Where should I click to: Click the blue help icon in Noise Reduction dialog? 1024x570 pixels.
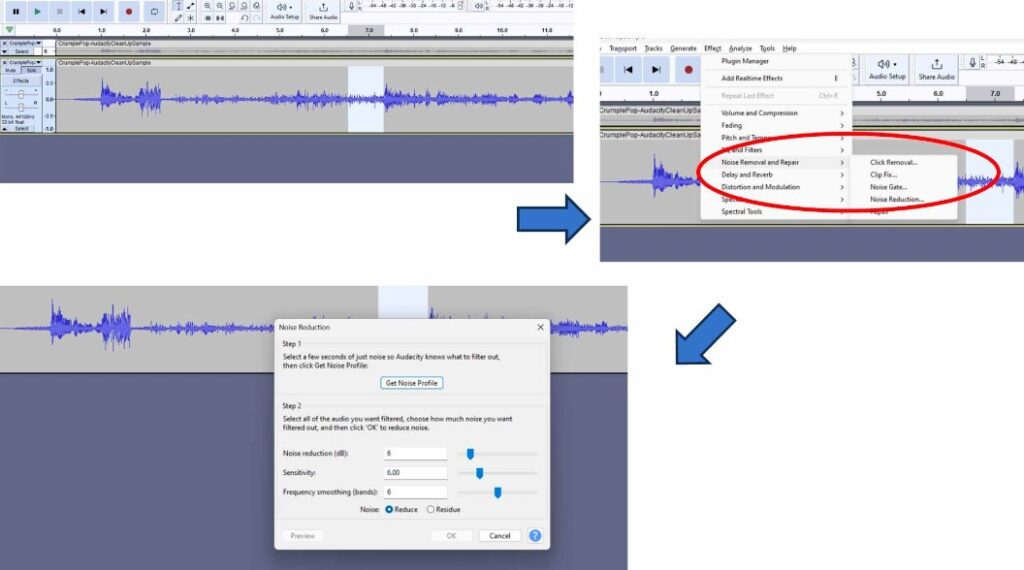pyautogui.click(x=535, y=535)
